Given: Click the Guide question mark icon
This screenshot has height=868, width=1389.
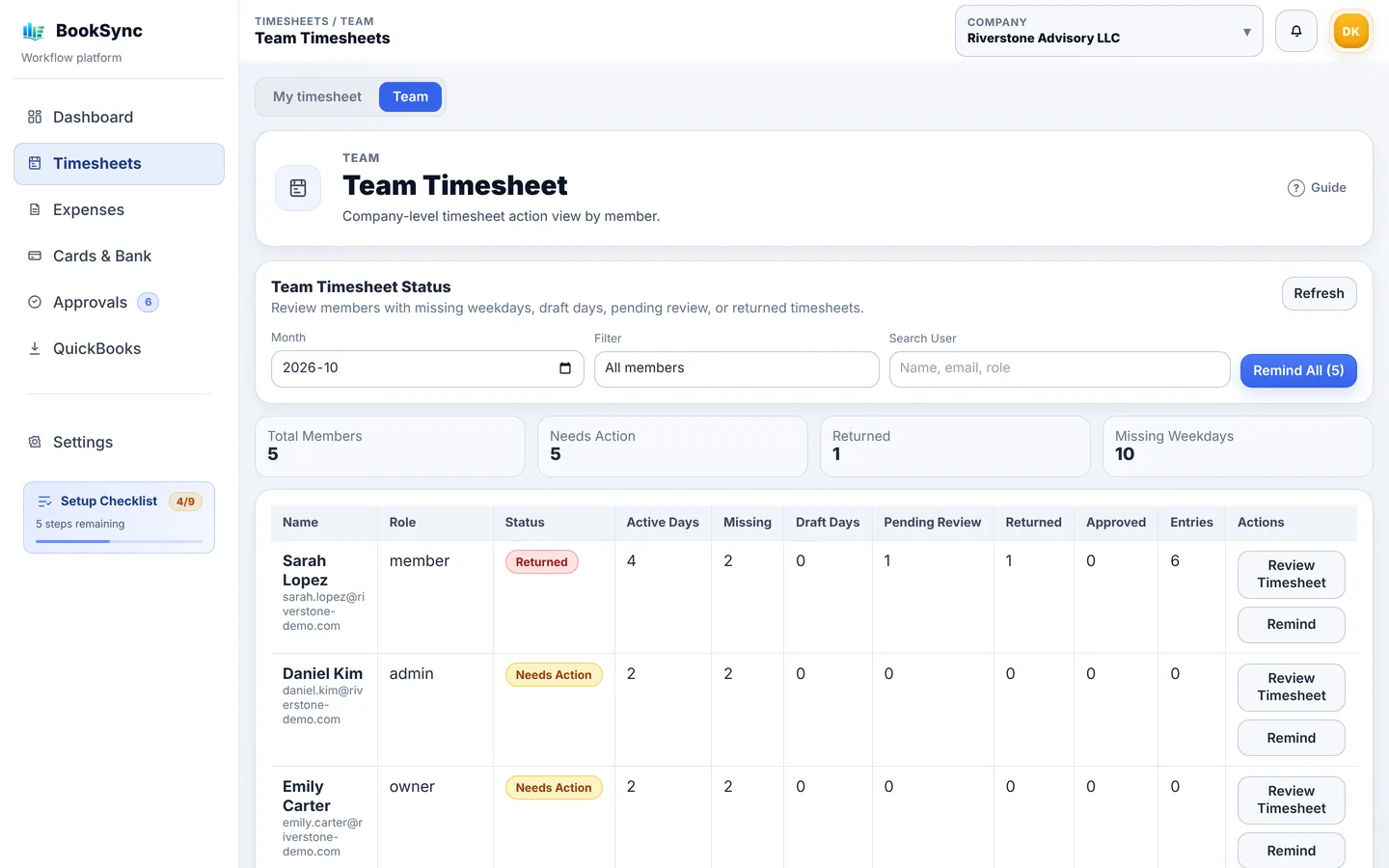Looking at the screenshot, I should coord(1296,188).
